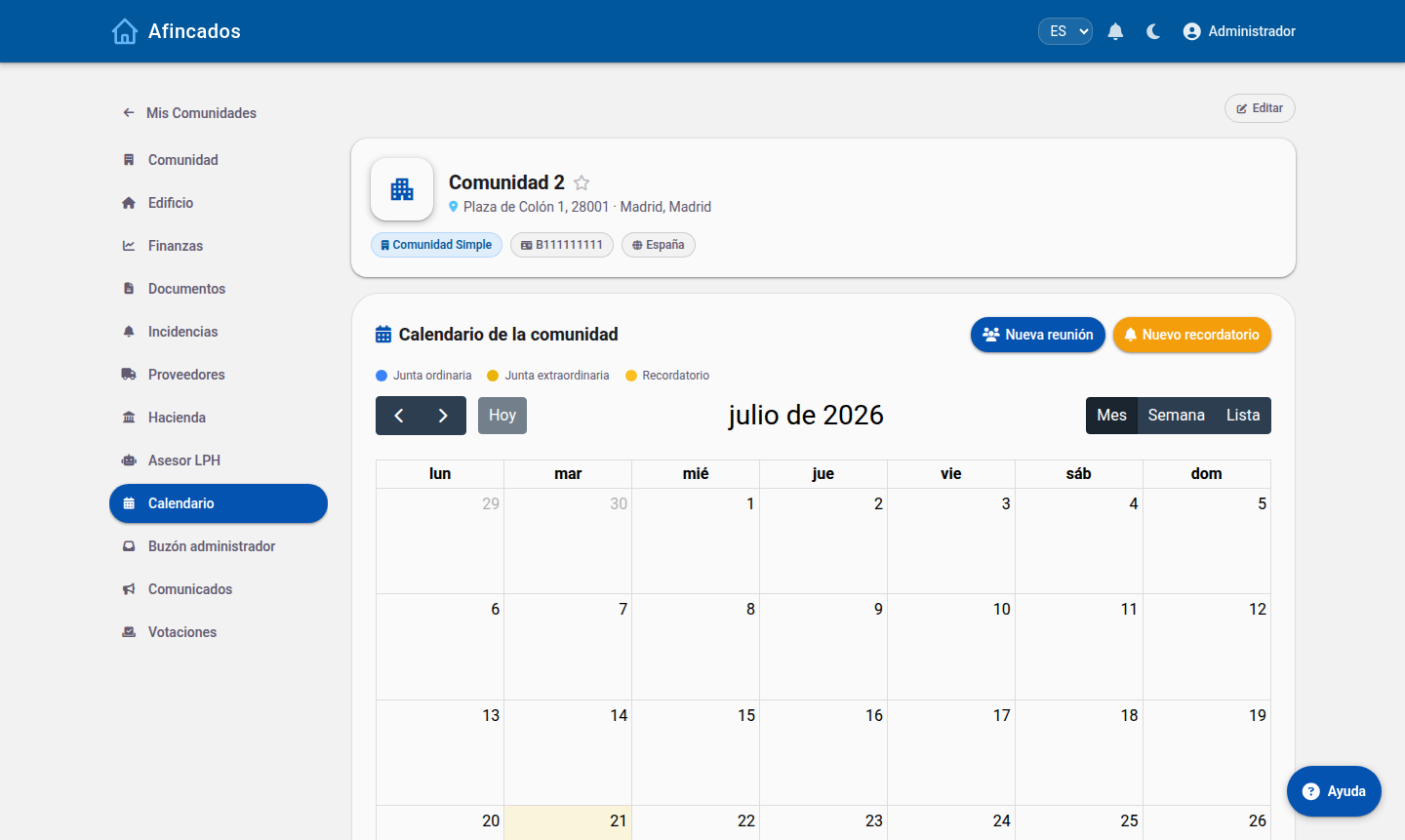Create a Nueva reunión

pyautogui.click(x=1038, y=335)
